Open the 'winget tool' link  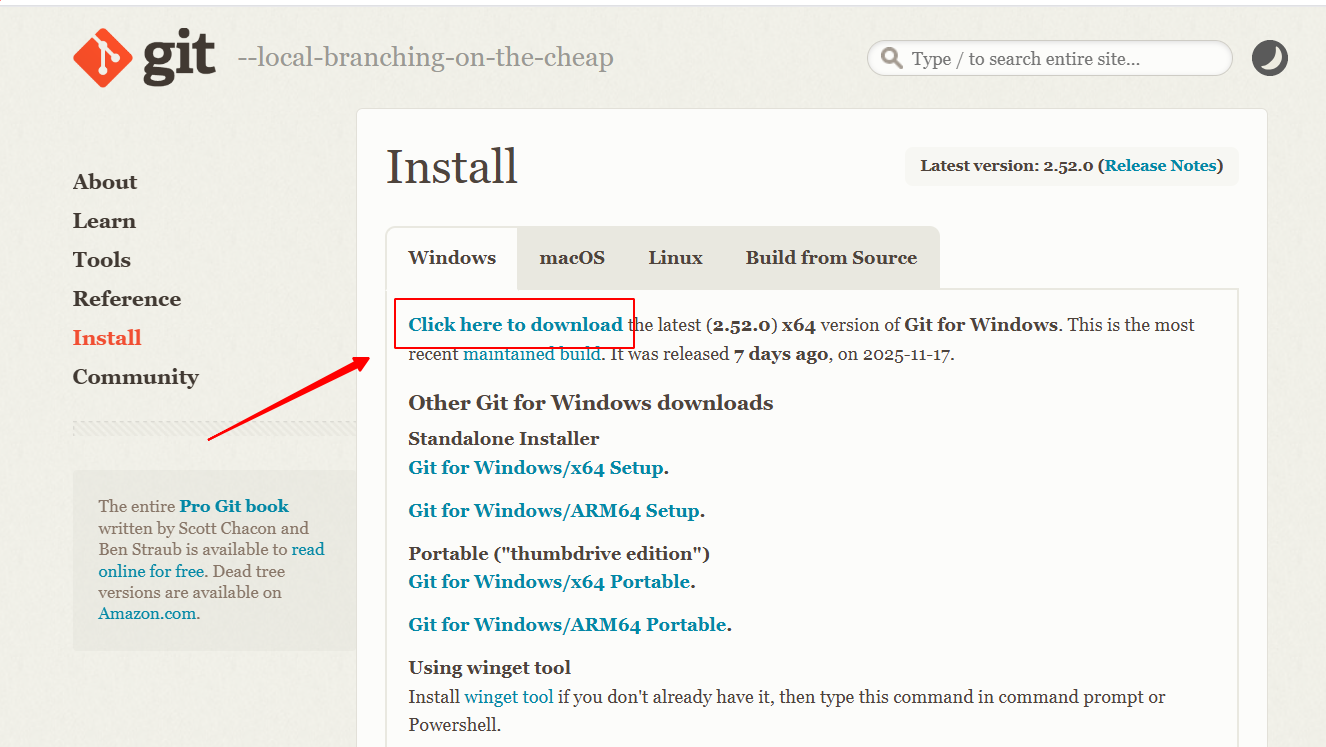509,697
